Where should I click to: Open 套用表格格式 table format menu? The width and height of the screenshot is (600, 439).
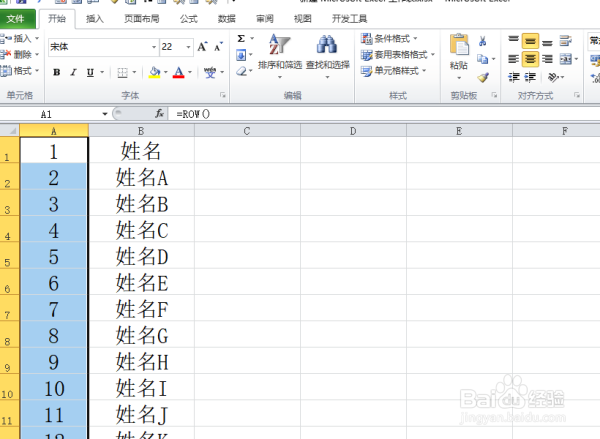click(398, 55)
